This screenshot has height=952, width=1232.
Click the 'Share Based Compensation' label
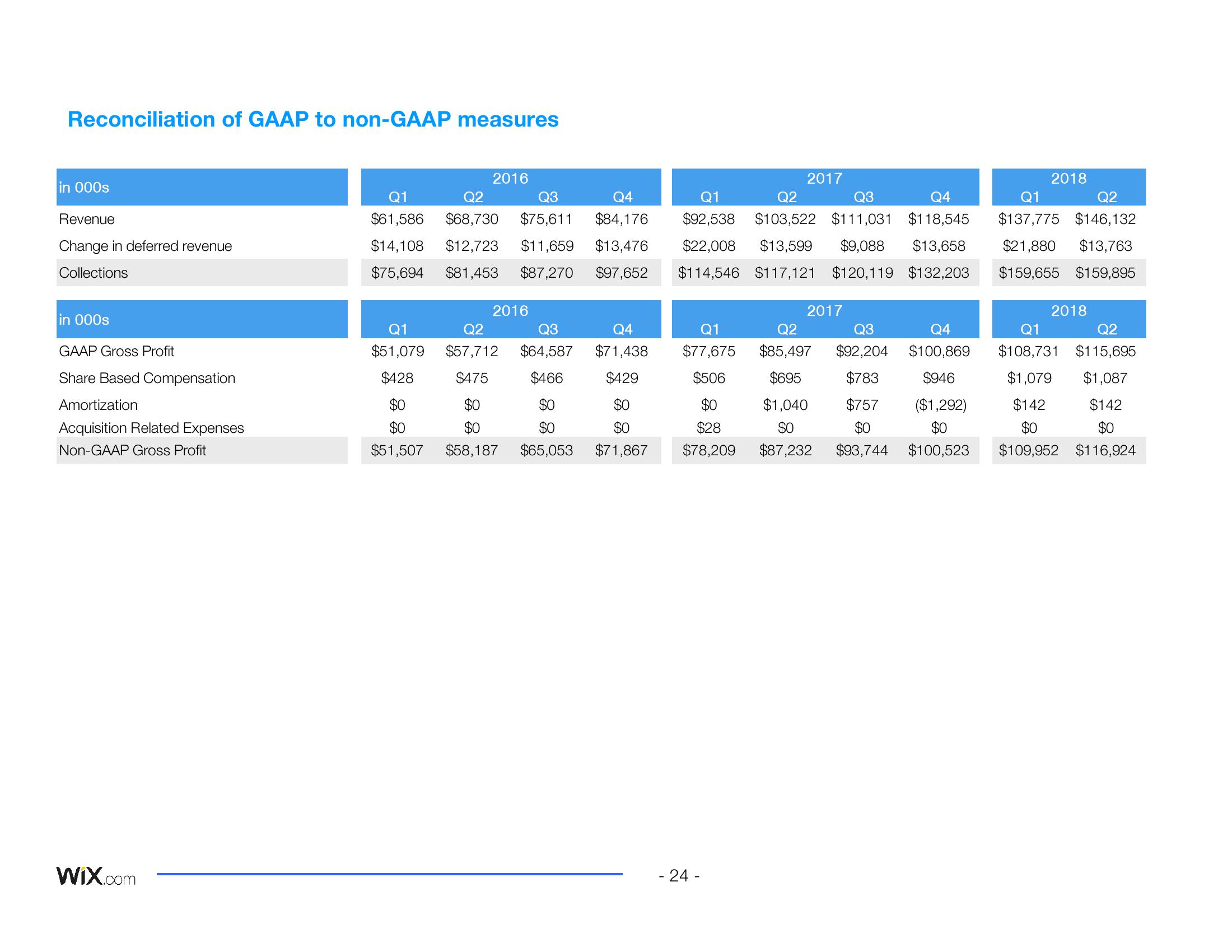coord(147,378)
